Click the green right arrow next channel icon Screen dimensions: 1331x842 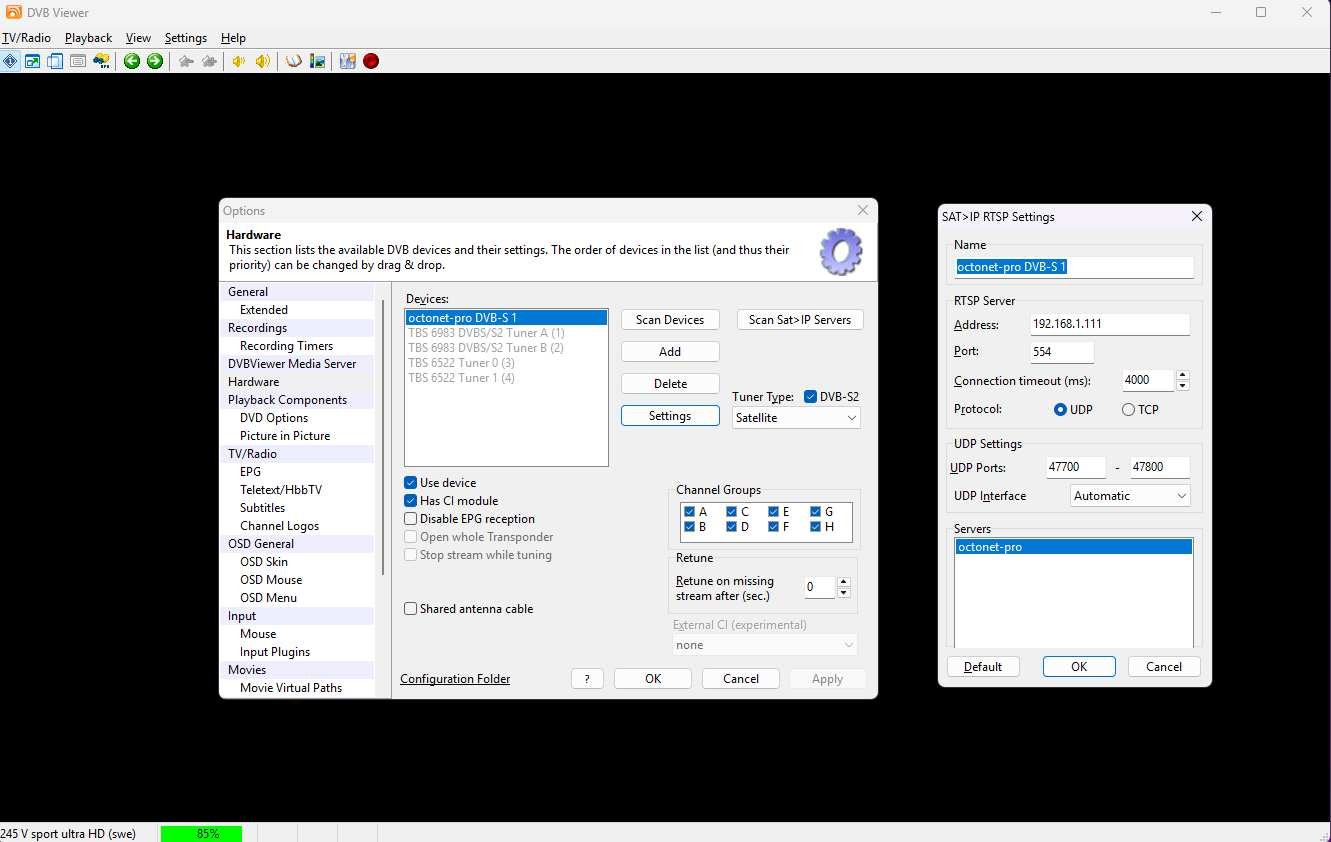pyautogui.click(x=155, y=61)
